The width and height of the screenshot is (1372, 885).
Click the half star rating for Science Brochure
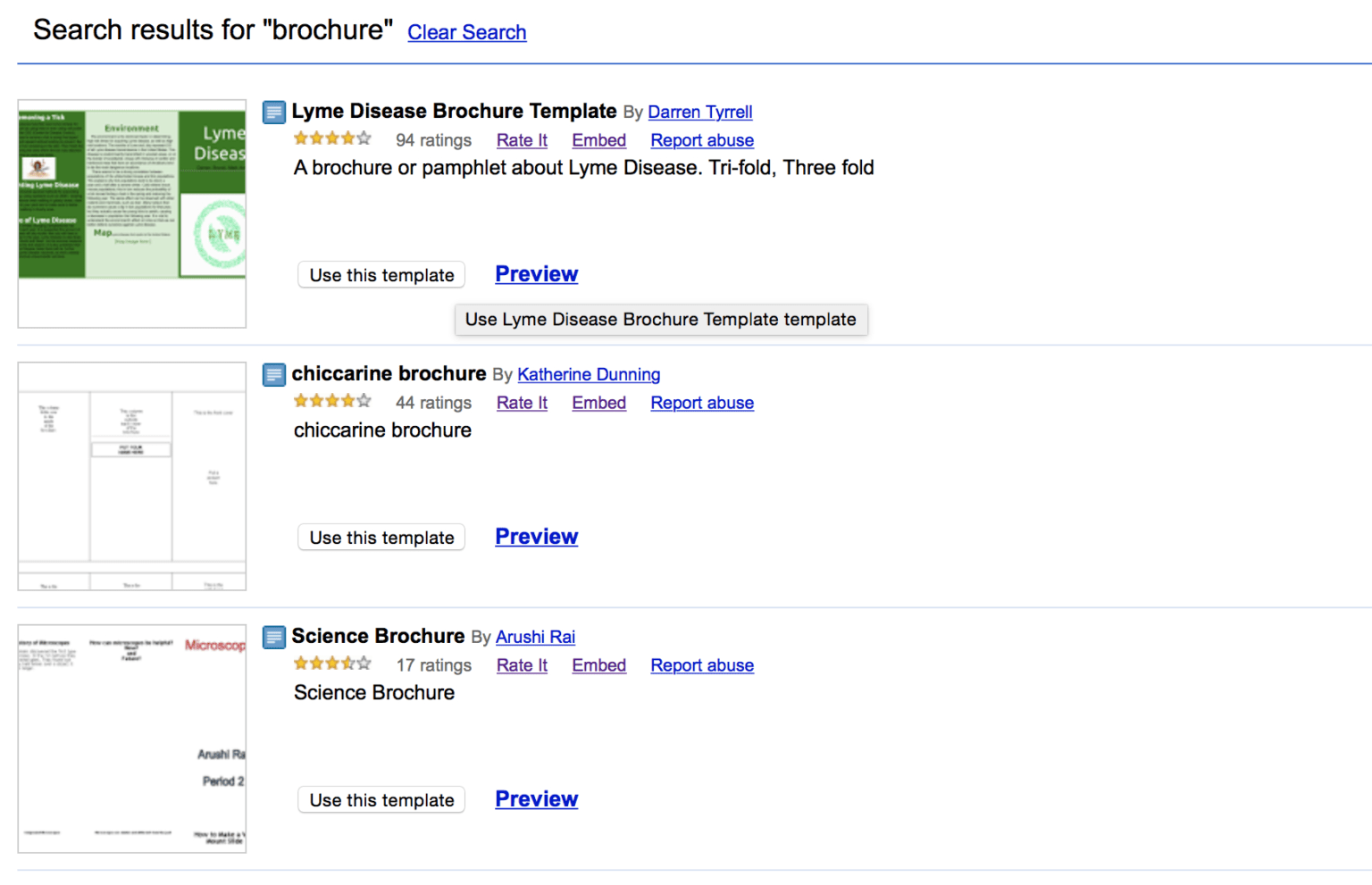point(348,664)
